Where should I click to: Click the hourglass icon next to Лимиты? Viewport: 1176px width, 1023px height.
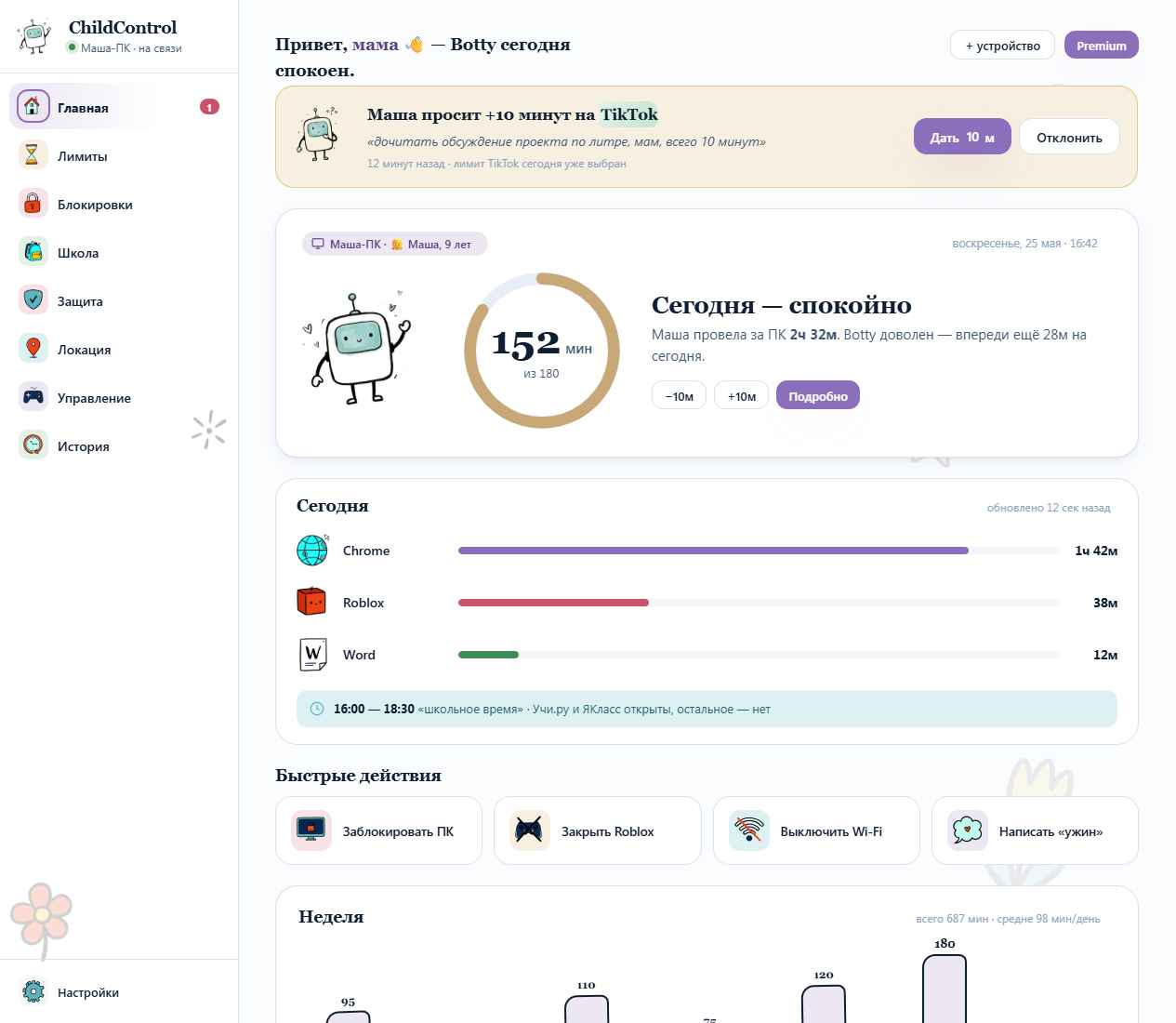pyautogui.click(x=33, y=154)
